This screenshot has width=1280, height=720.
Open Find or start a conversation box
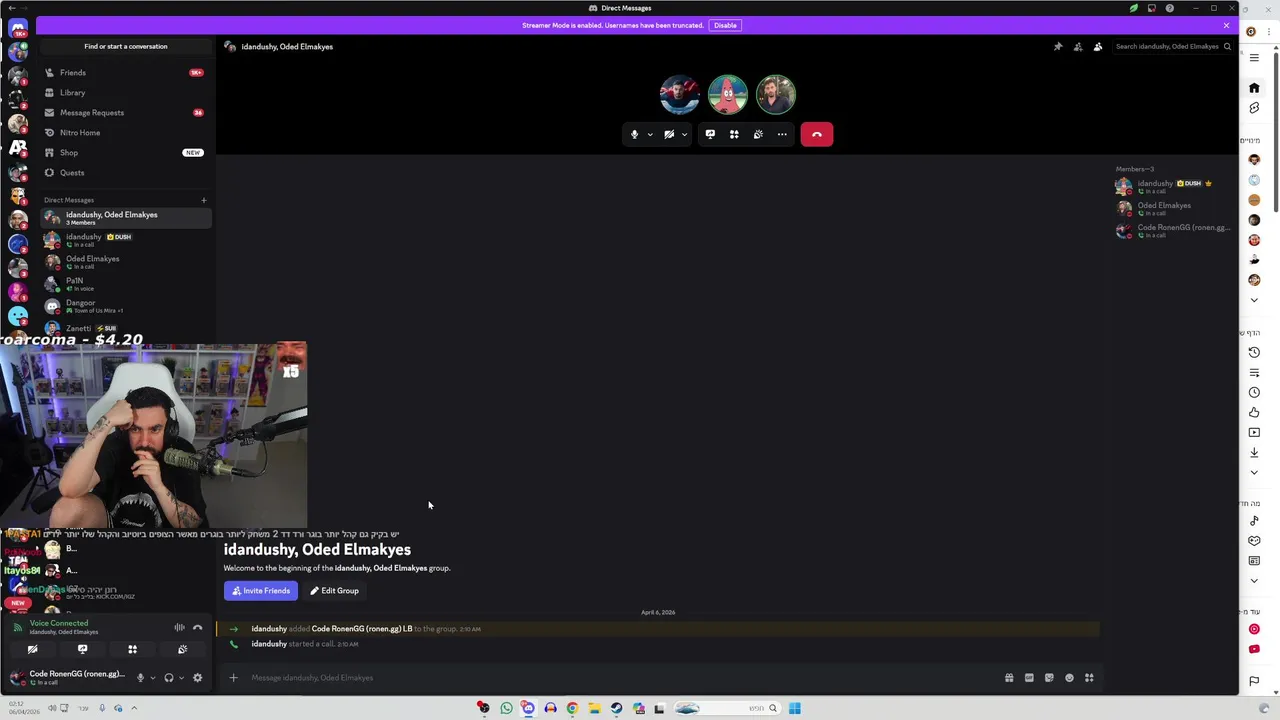pyautogui.click(x=126, y=46)
